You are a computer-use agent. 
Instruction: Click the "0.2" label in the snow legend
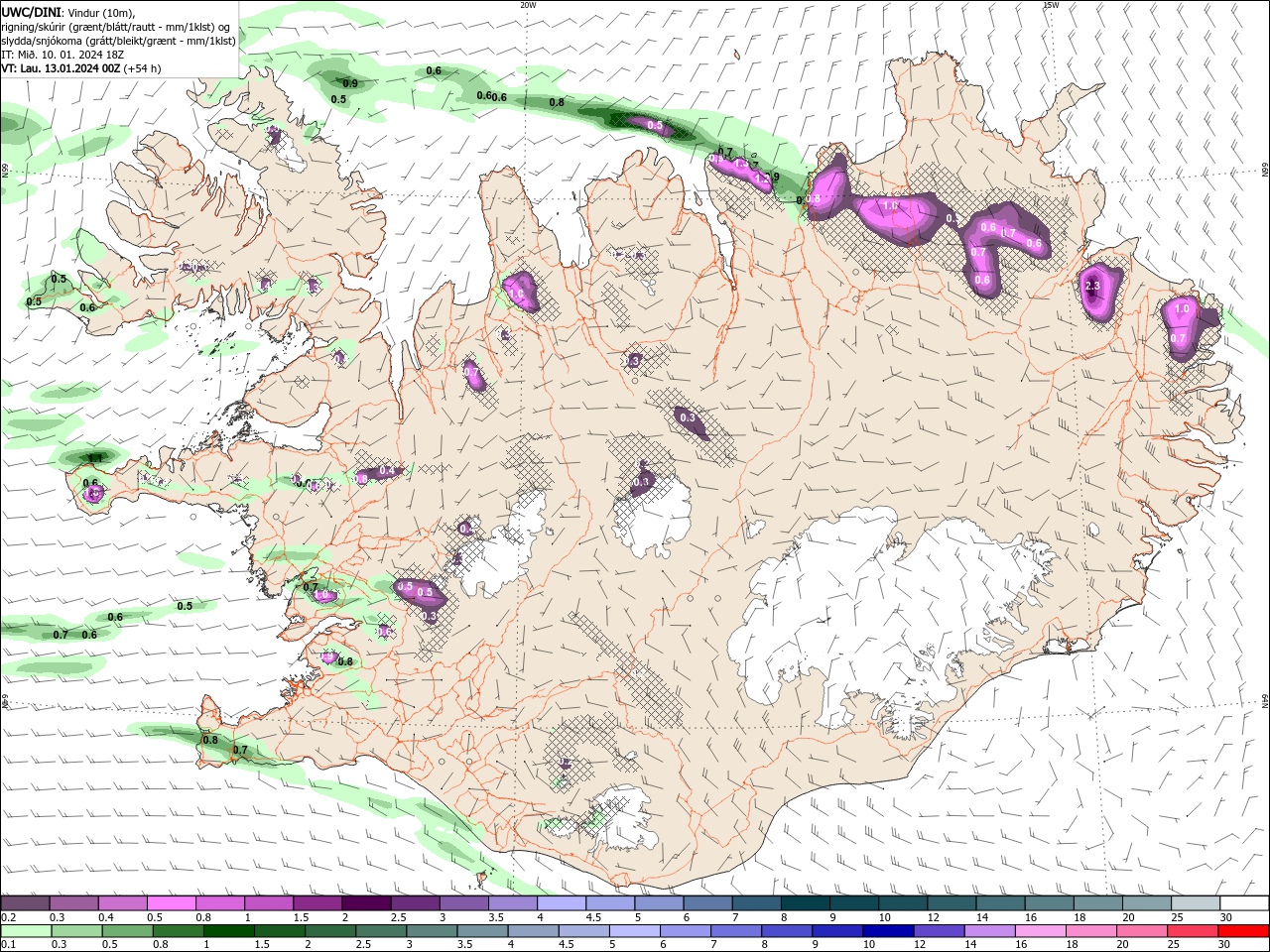(x=6, y=917)
